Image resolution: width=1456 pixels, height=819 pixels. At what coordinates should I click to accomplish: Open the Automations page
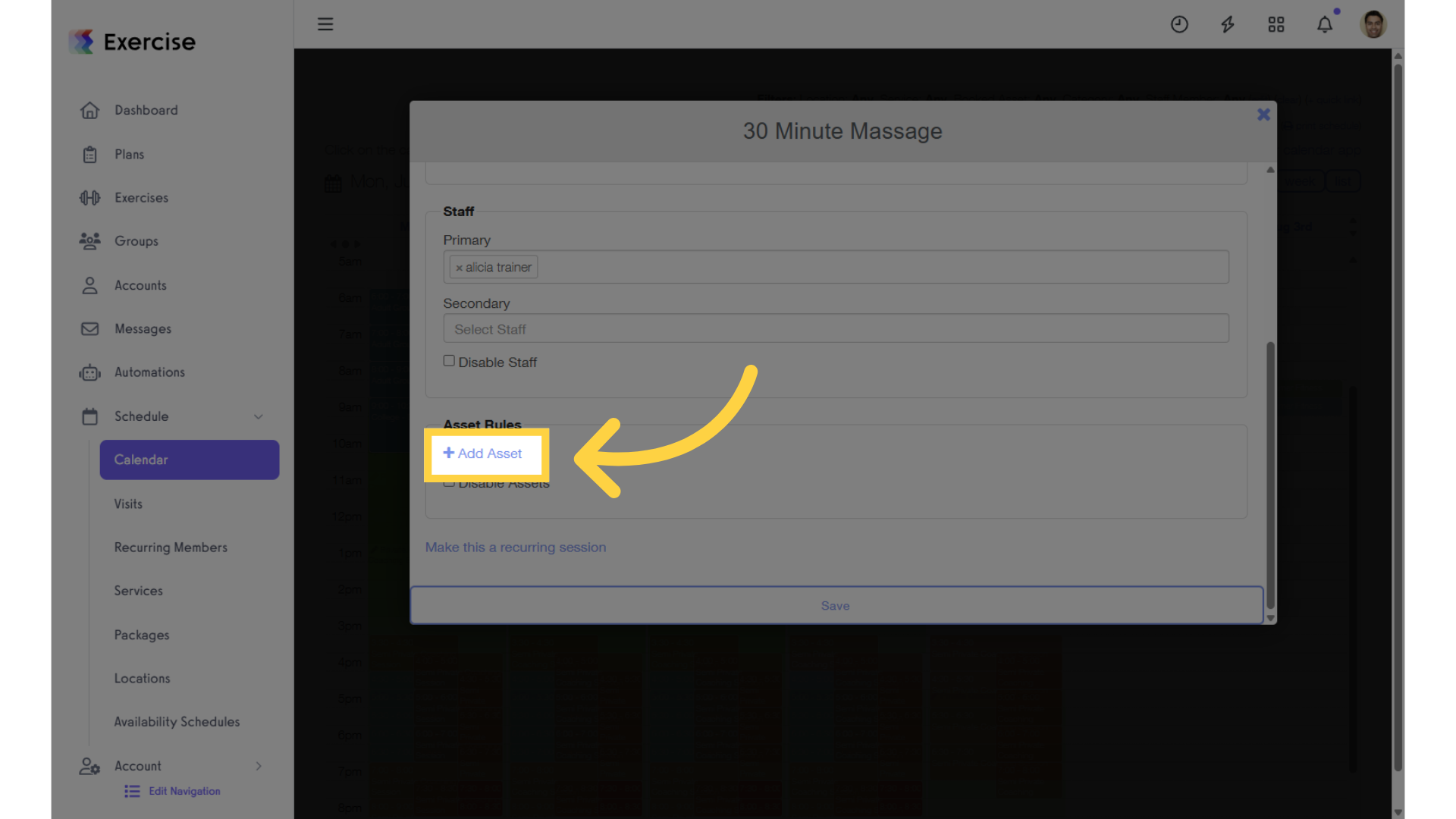point(149,372)
